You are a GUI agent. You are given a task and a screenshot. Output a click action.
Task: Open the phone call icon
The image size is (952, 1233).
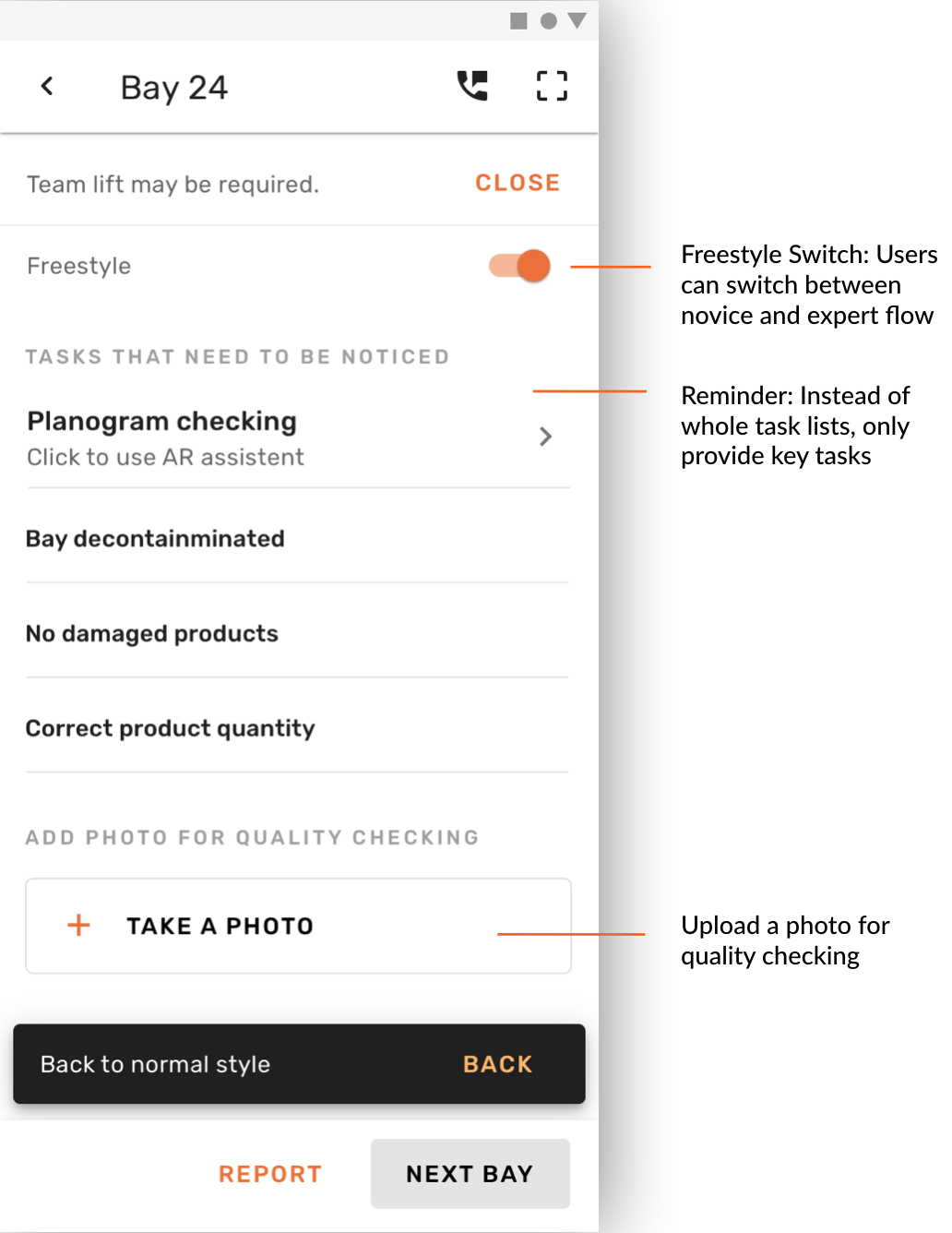(472, 86)
